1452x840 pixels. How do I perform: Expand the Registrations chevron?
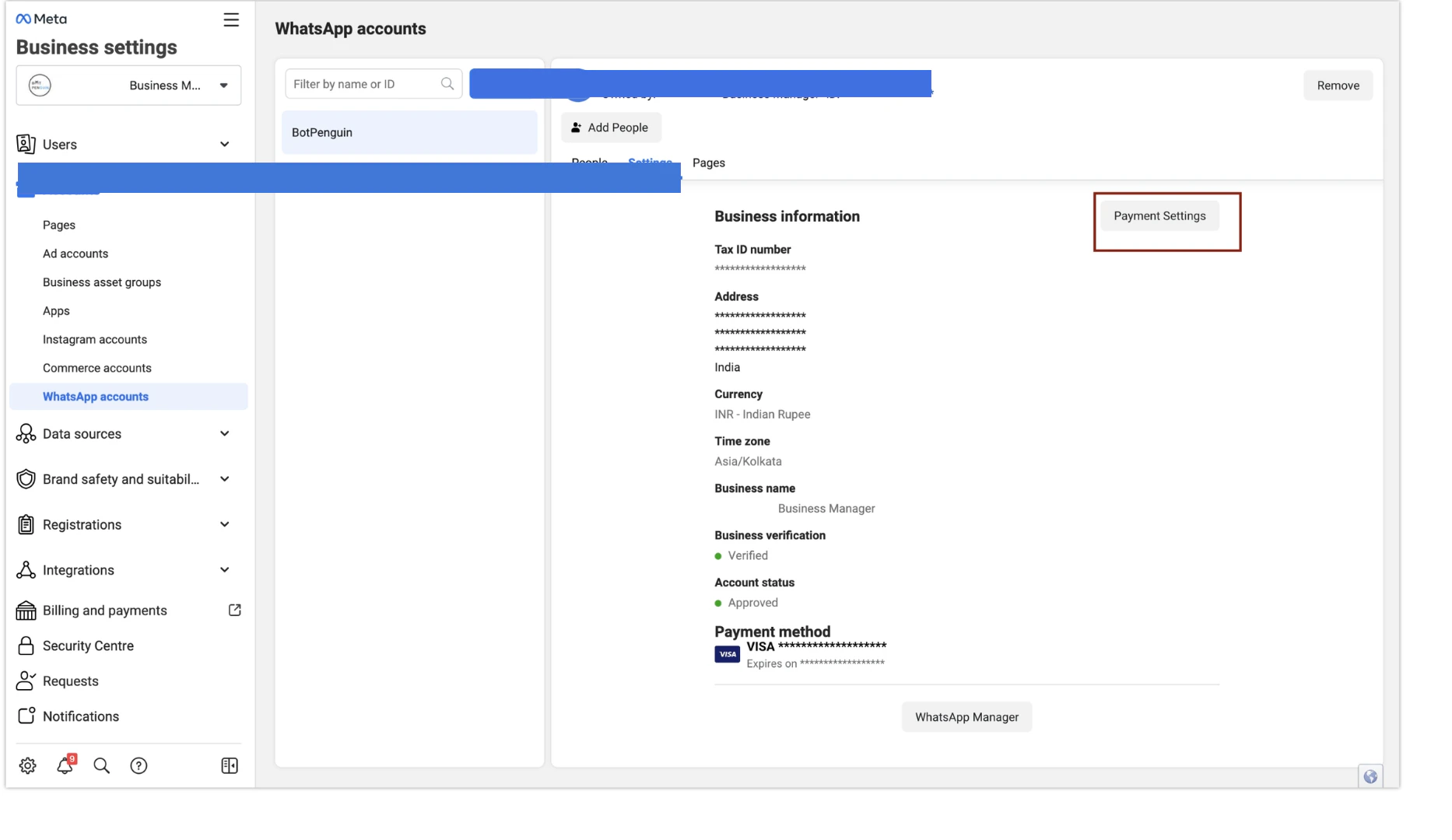[x=224, y=525]
